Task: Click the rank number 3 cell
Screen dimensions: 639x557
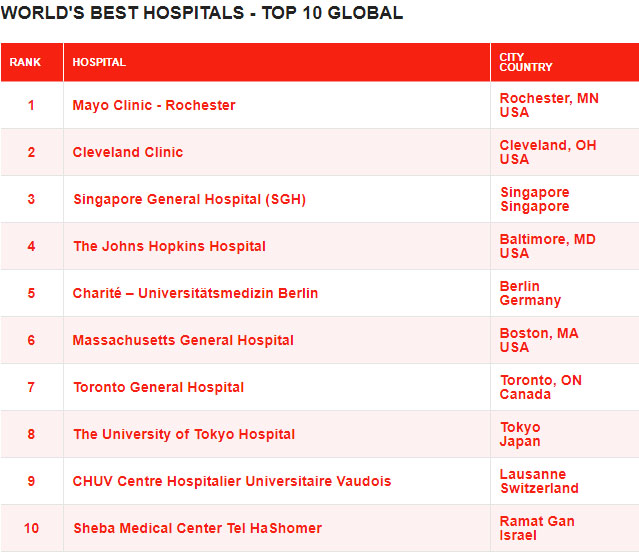Action: click(x=31, y=200)
